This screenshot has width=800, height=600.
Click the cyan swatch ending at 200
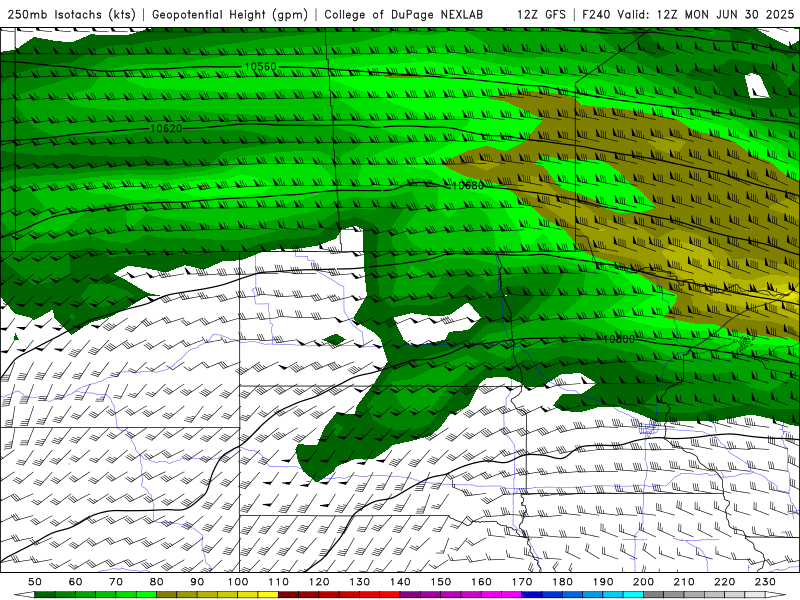[633, 595]
